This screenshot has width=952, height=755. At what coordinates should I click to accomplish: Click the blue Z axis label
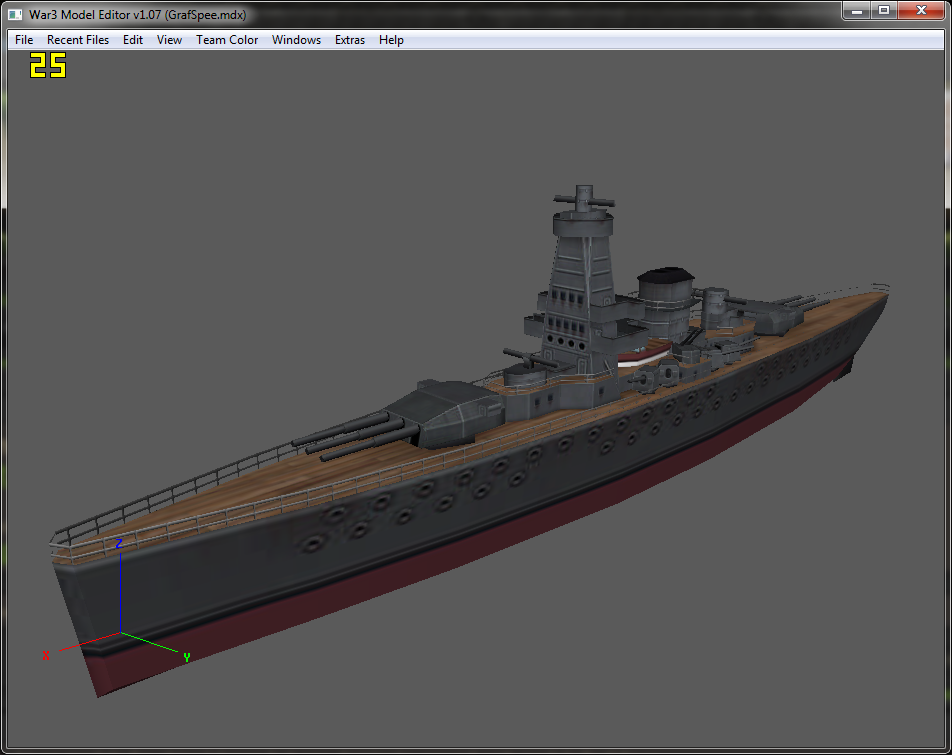(x=119, y=543)
